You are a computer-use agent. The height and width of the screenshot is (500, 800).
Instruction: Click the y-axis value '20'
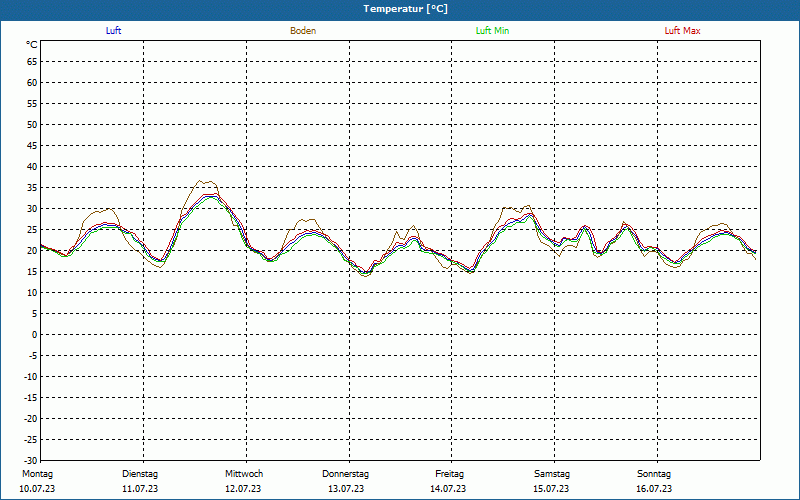32,251
